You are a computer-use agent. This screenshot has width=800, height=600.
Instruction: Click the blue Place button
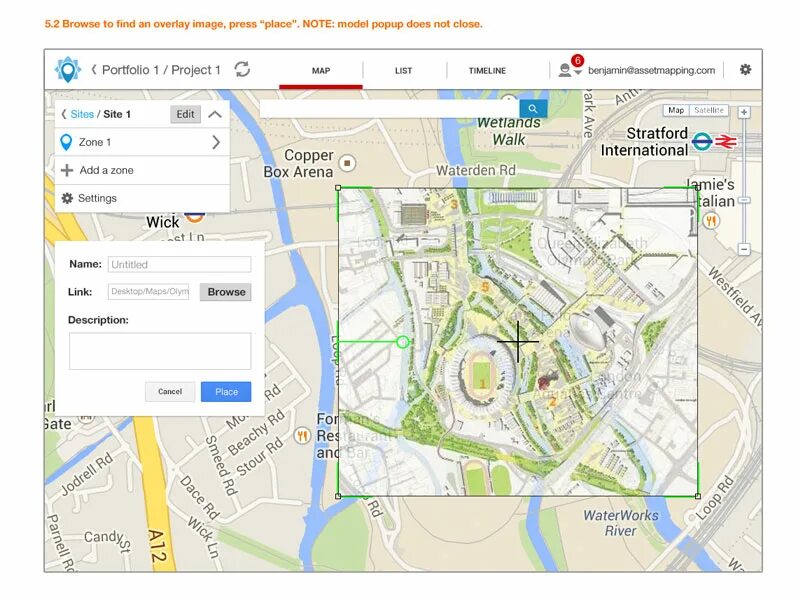tap(226, 391)
